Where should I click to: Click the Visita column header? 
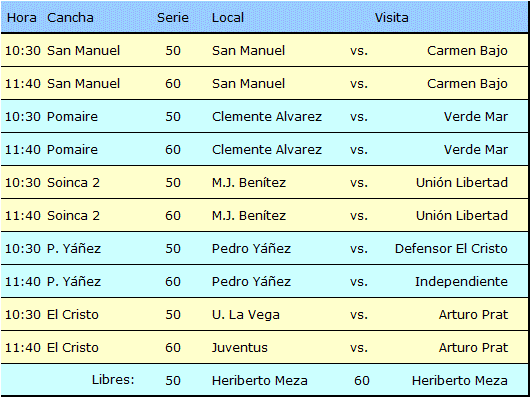[391, 18]
